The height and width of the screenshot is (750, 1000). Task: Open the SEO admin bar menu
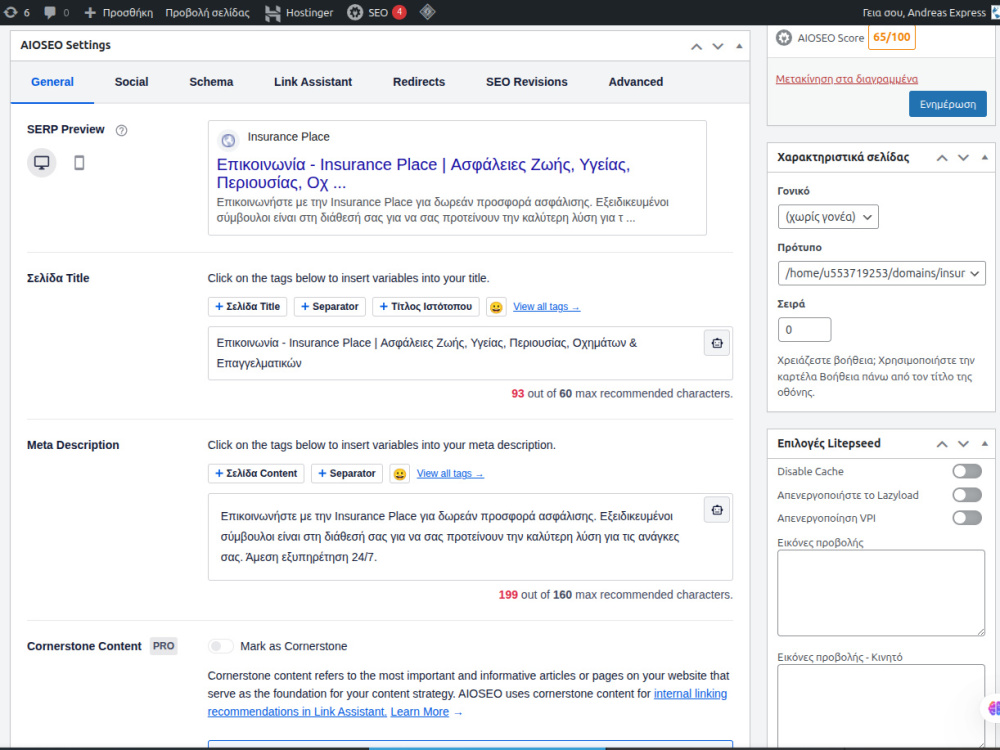[376, 12]
